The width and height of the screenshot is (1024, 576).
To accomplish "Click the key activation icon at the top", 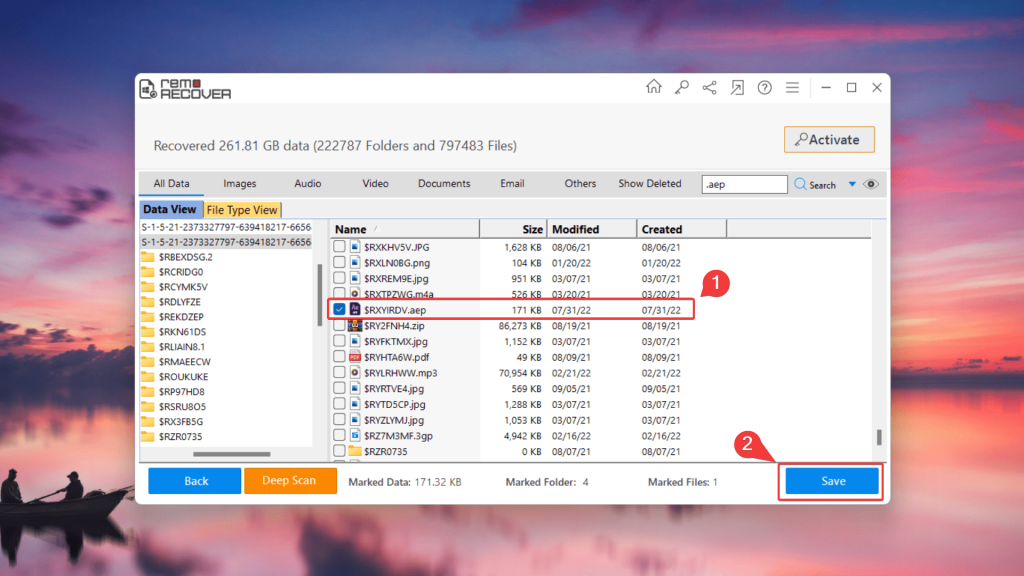I will 682,87.
